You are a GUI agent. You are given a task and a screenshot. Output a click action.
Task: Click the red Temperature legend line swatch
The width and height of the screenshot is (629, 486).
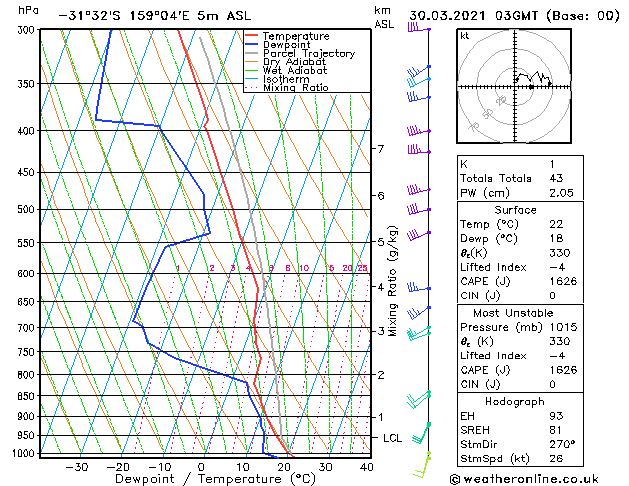click(252, 36)
